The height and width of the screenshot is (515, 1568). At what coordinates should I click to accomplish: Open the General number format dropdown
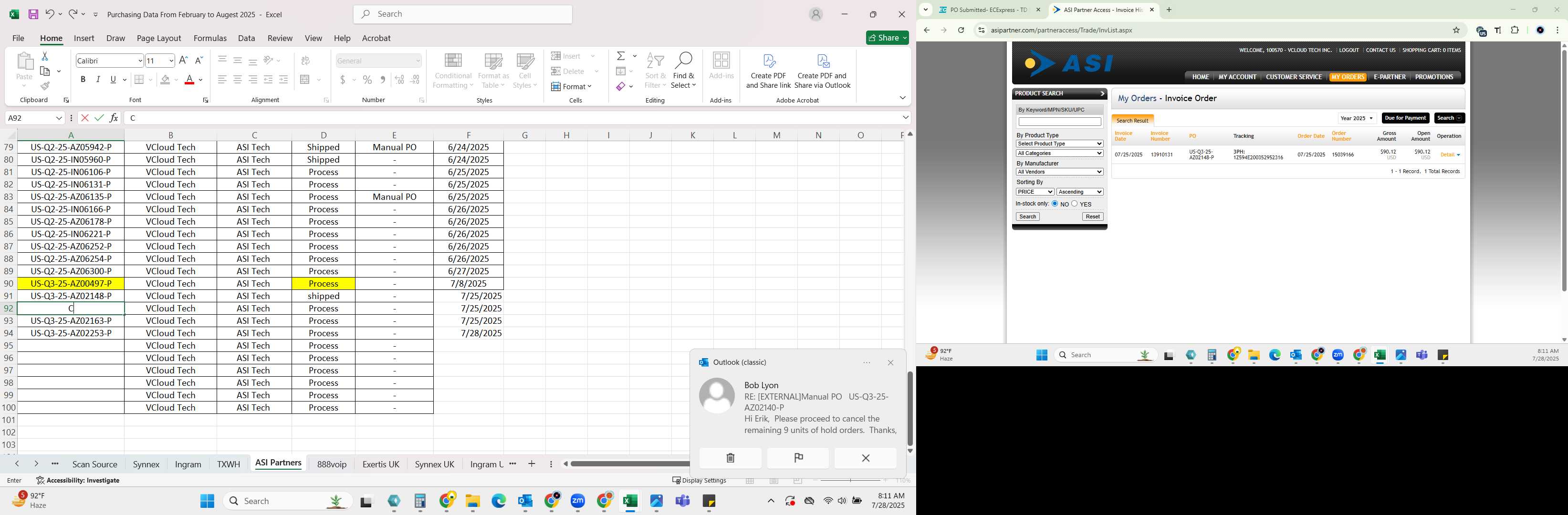pos(418,60)
